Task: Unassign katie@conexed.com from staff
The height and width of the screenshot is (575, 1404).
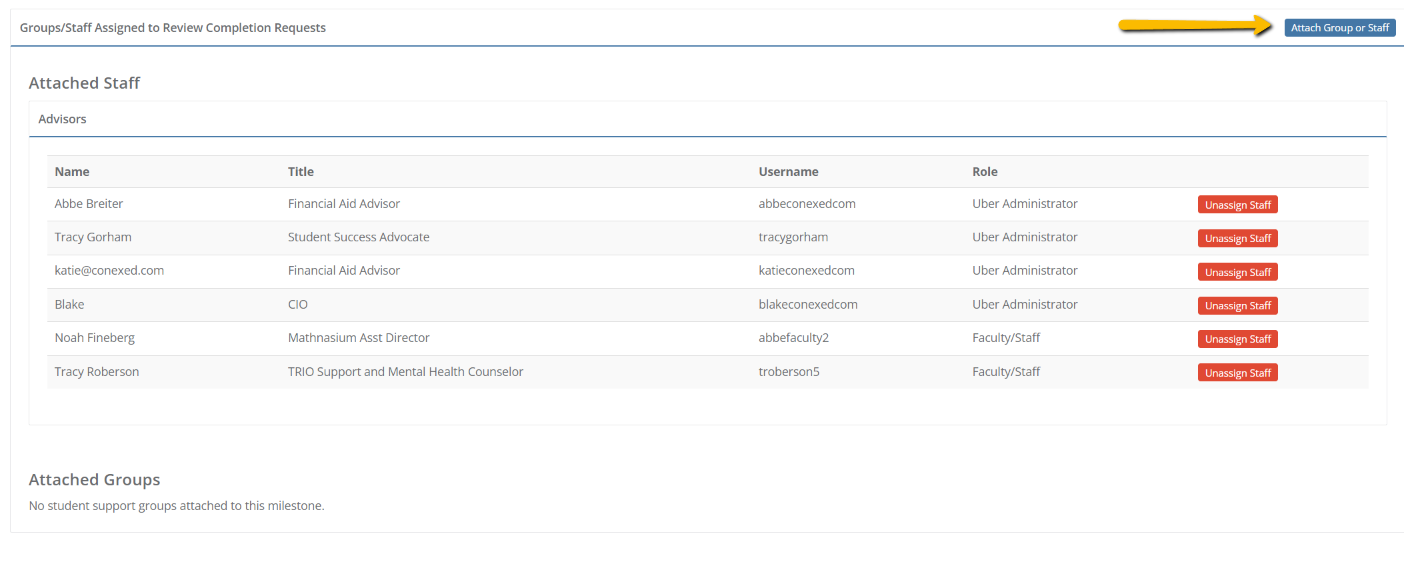Action: (x=1238, y=272)
